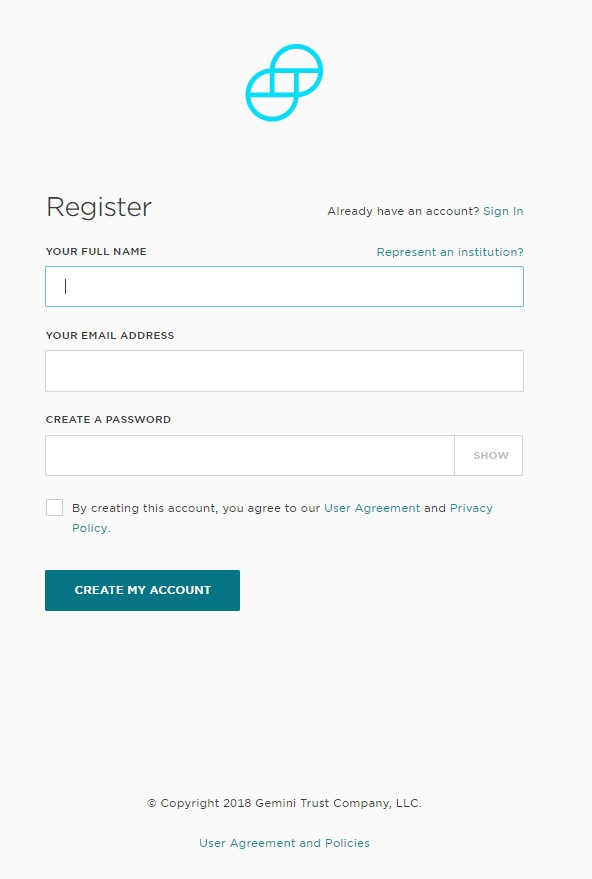Image resolution: width=592 pixels, height=879 pixels.
Task: Open the Sign In link
Action: (x=503, y=211)
